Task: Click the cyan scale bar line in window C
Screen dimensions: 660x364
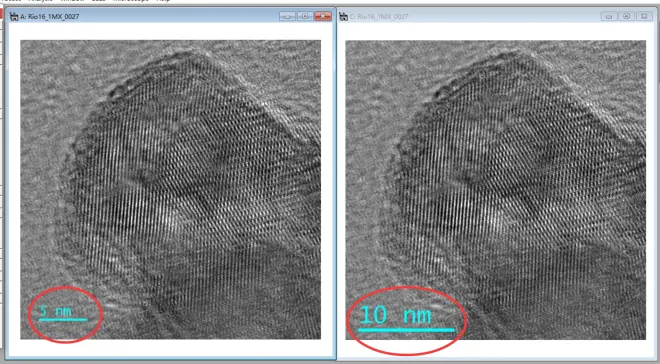Action: click(407, 330)
